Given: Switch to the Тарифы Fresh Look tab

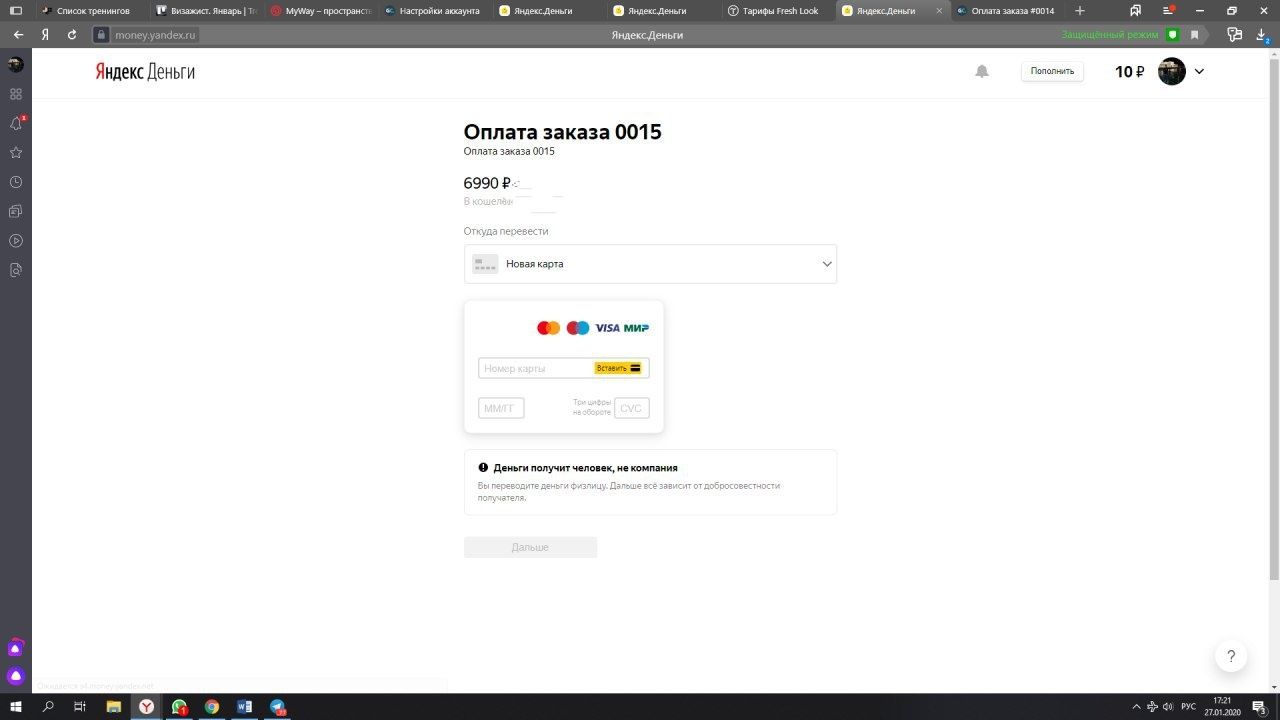Looking at the screenshot, I should [x=779, y=11].
